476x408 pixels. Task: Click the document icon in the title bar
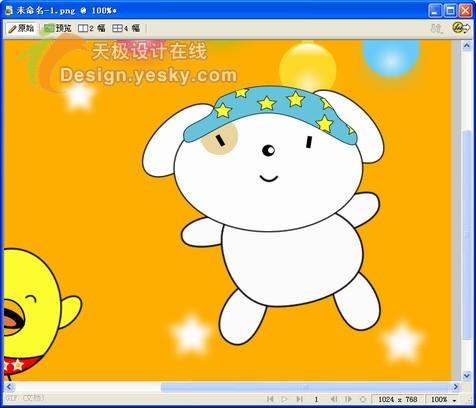(x=9, y=10)
